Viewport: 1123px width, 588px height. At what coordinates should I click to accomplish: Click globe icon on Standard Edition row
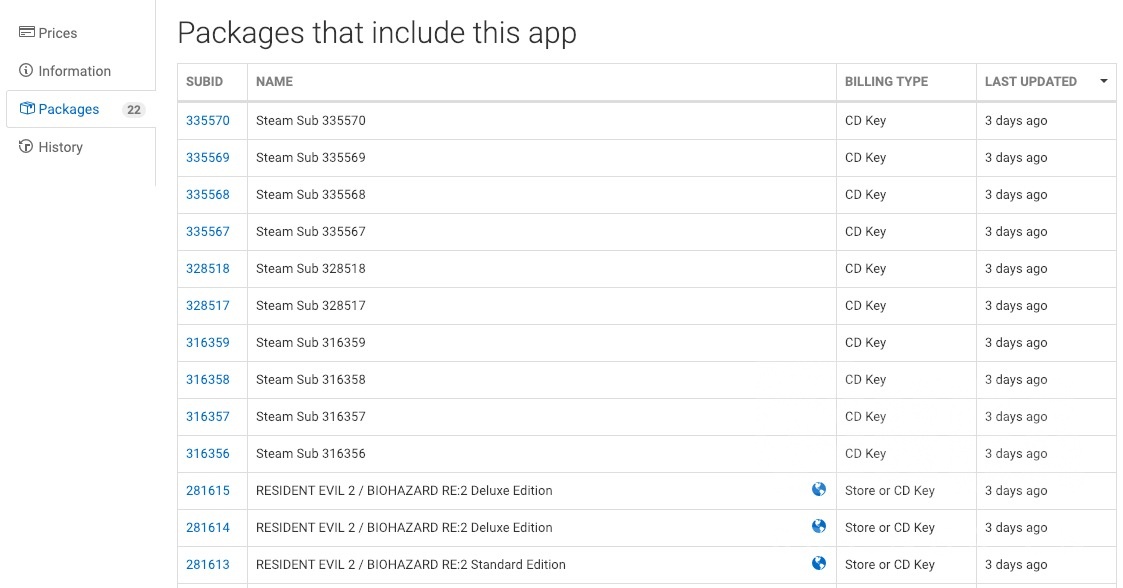[819, 564]
